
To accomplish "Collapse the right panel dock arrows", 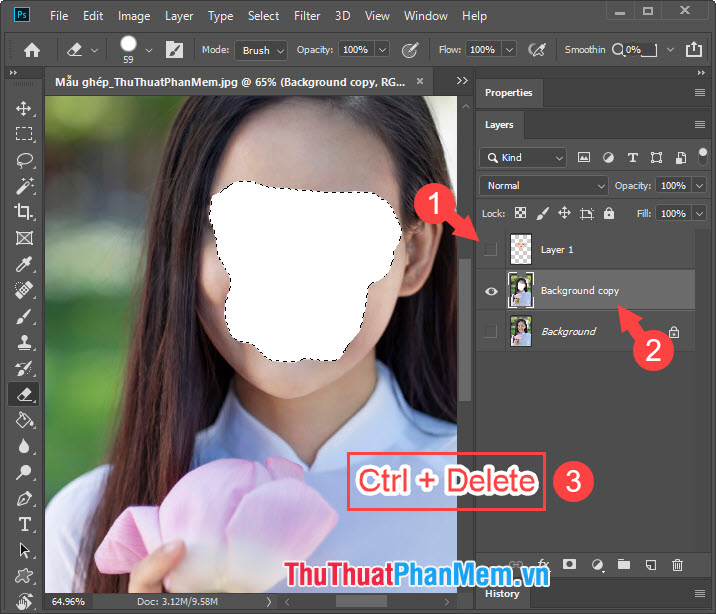I will [x=701, y=73].
